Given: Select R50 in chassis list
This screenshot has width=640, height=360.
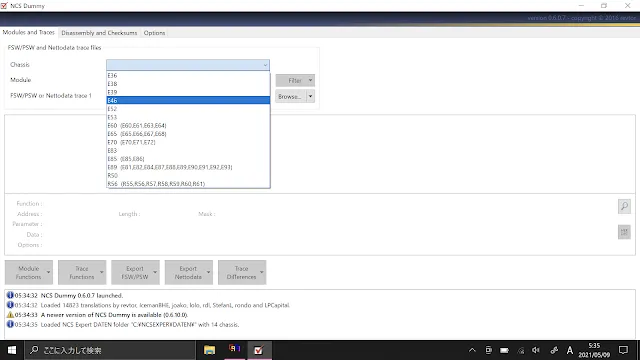Looking at the screenshot, I should point(188,176).
